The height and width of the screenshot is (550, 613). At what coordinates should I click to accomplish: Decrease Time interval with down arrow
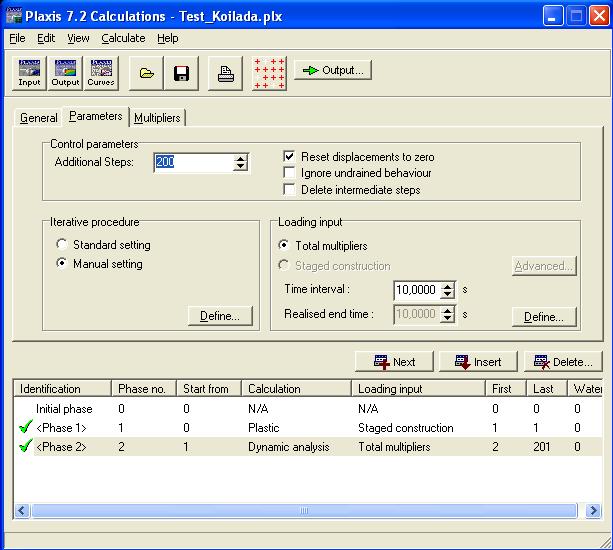pyautogui.click(x=447, y=295)
